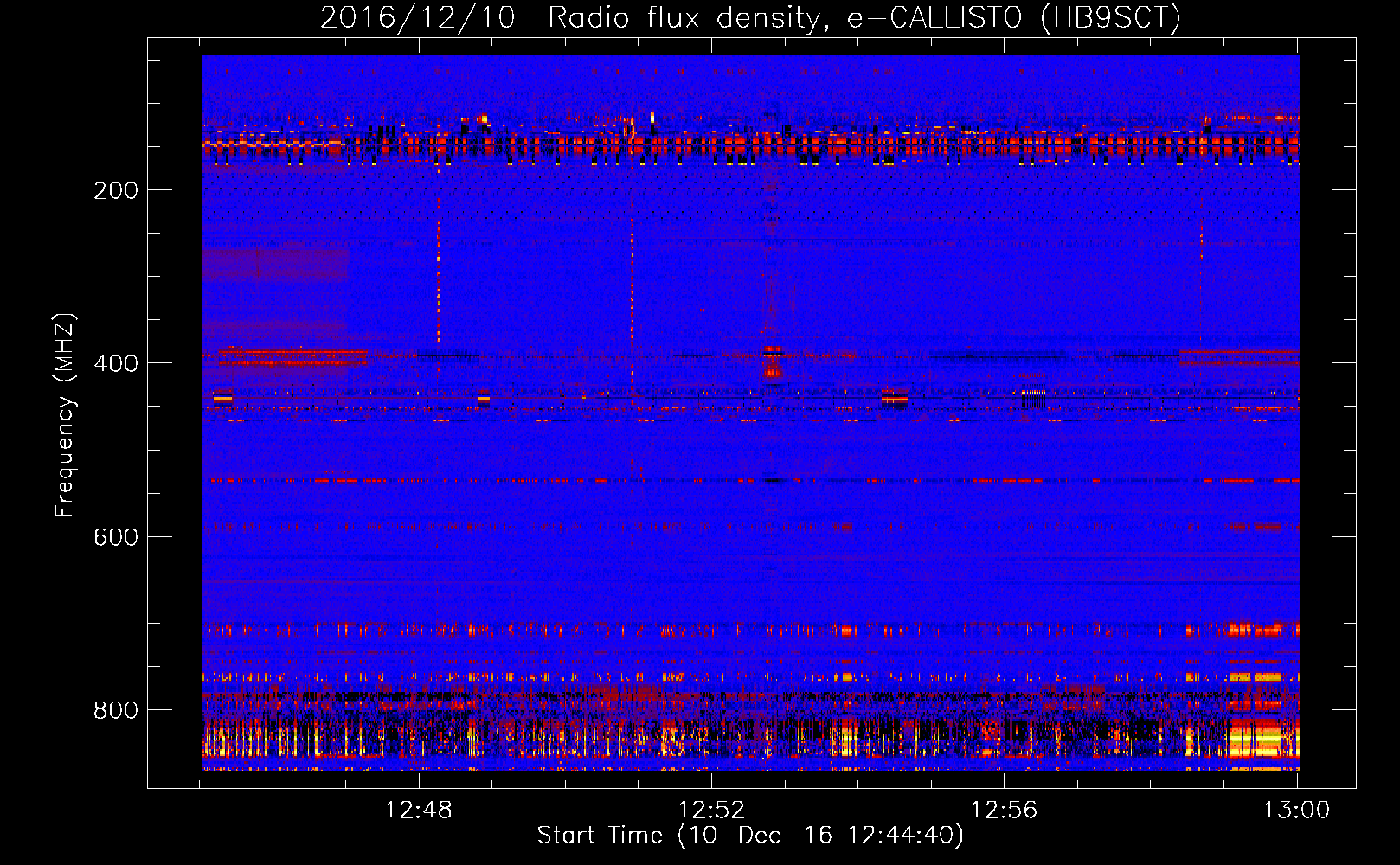This screenshot has height=865, width=1400.
Task: Click the 12:56 time tick label
Action: tap(1004, 811)
